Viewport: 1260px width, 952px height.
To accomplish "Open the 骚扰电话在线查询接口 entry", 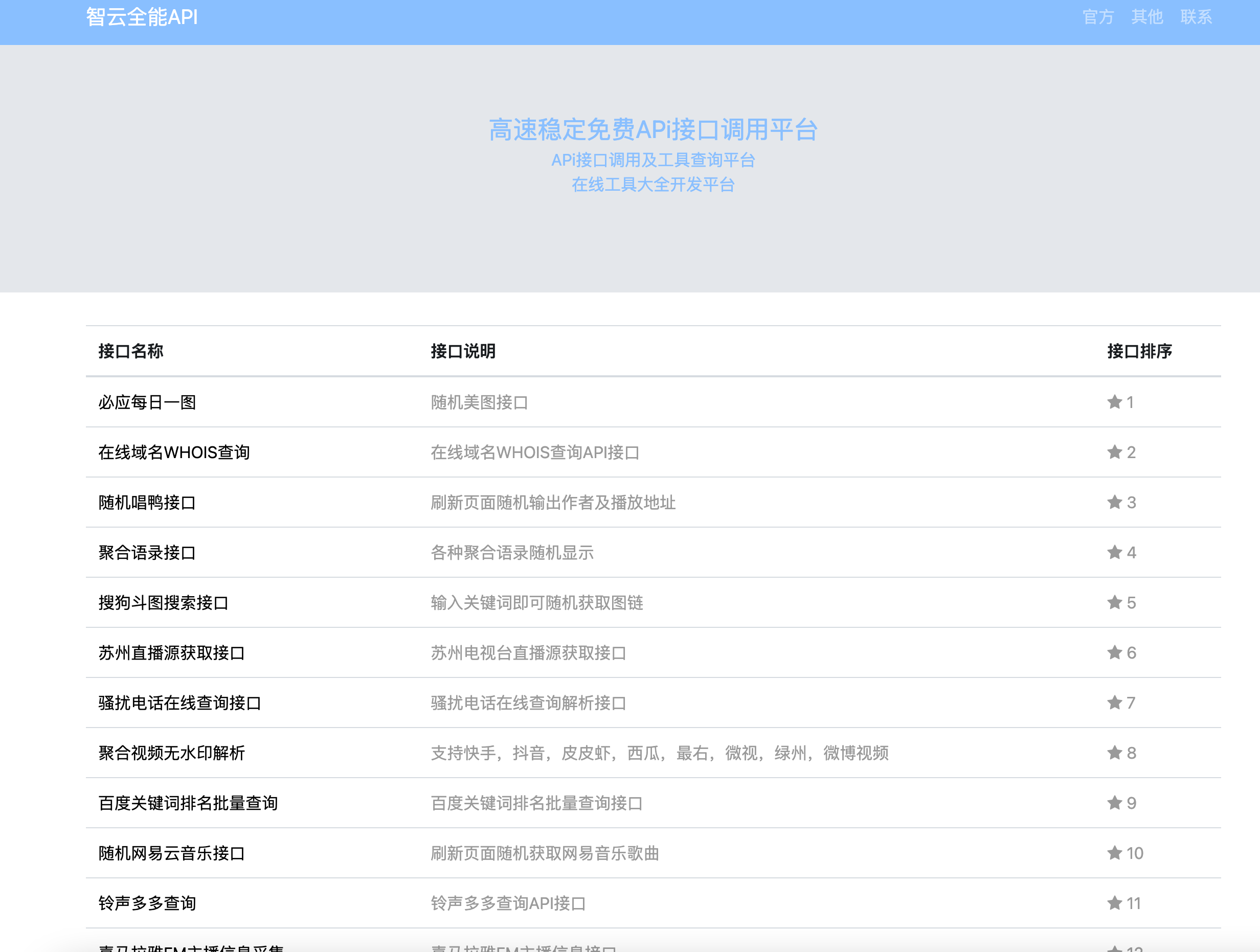I will 179,703.
